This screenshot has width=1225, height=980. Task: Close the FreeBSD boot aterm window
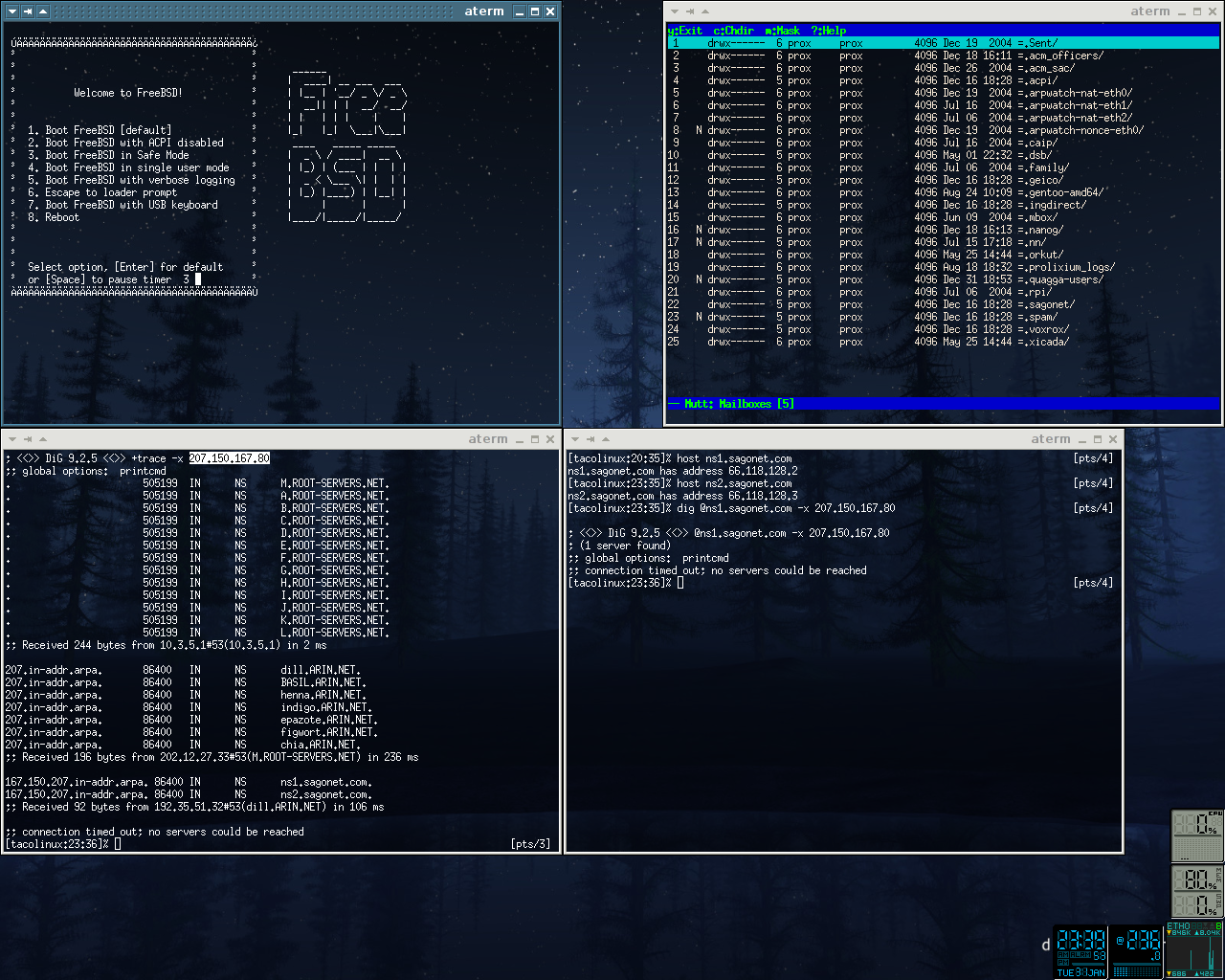[x=550, y=11]
